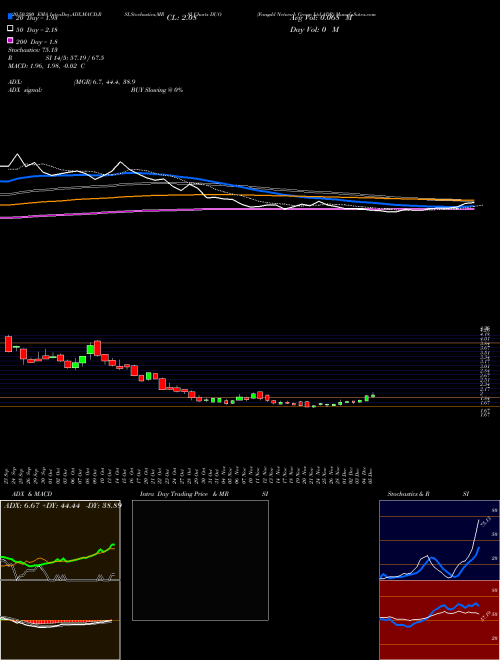
Task: Click the '(MGR) 6.7, 44.4, 38.9' ADX values
Action: tap(104, 82)
